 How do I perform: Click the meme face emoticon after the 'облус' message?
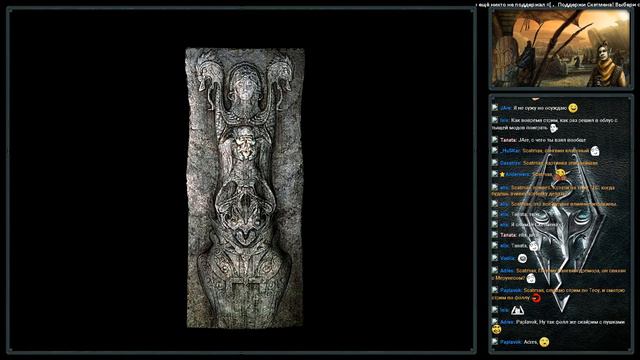553,128
